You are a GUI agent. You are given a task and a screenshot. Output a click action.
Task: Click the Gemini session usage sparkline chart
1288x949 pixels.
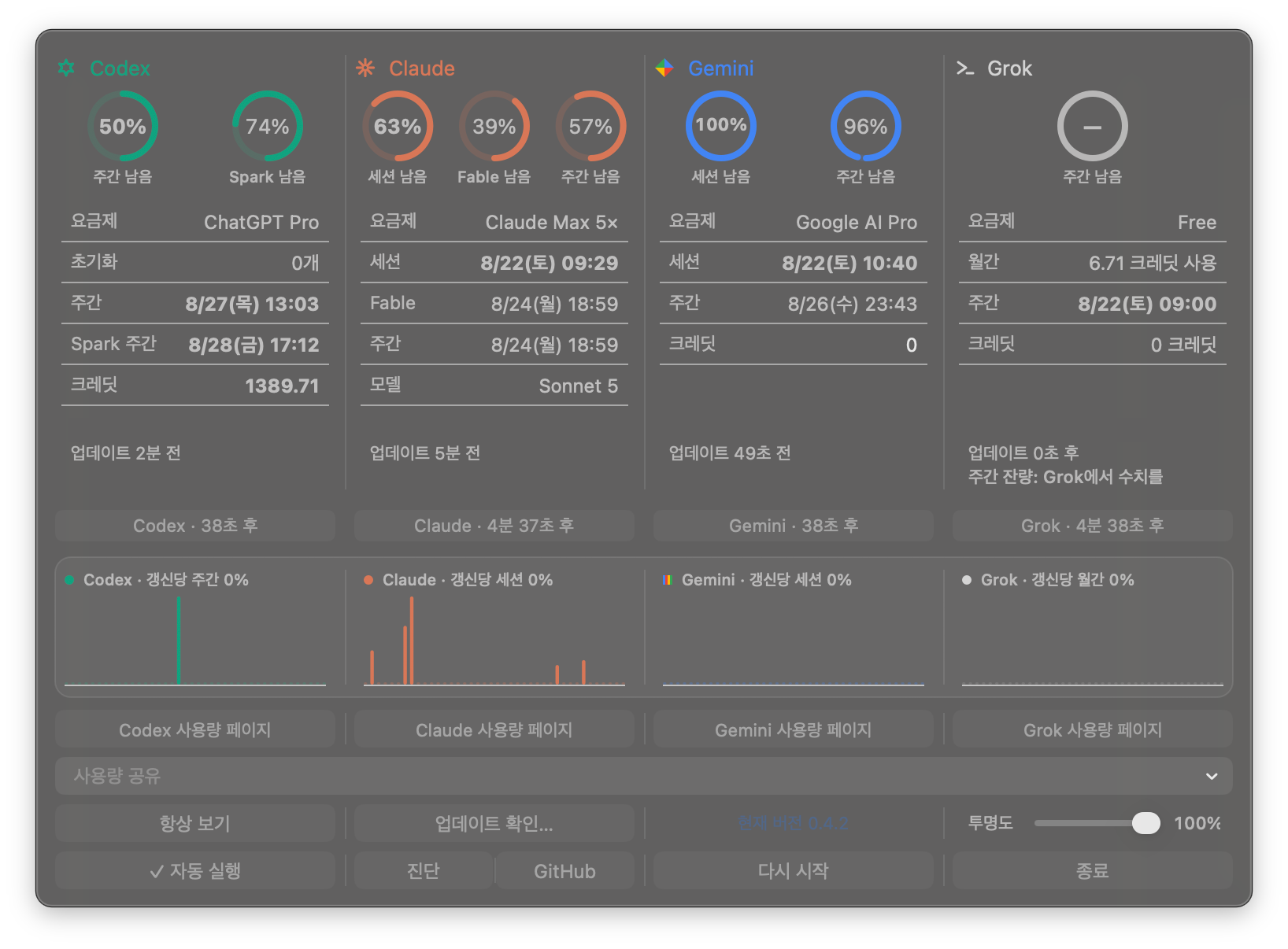coord(794,641)
